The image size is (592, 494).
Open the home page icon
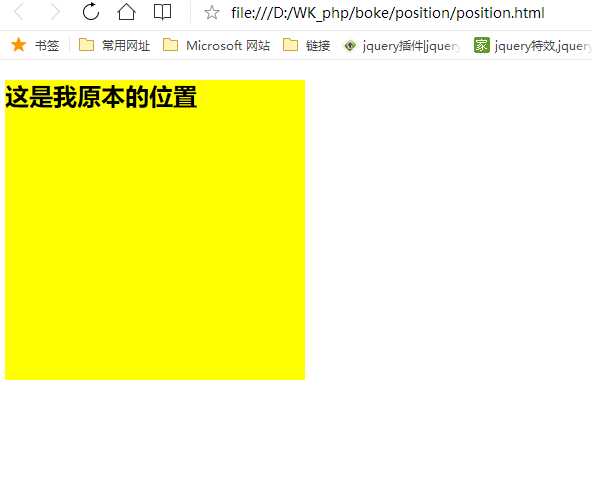[x=126, y=12]
